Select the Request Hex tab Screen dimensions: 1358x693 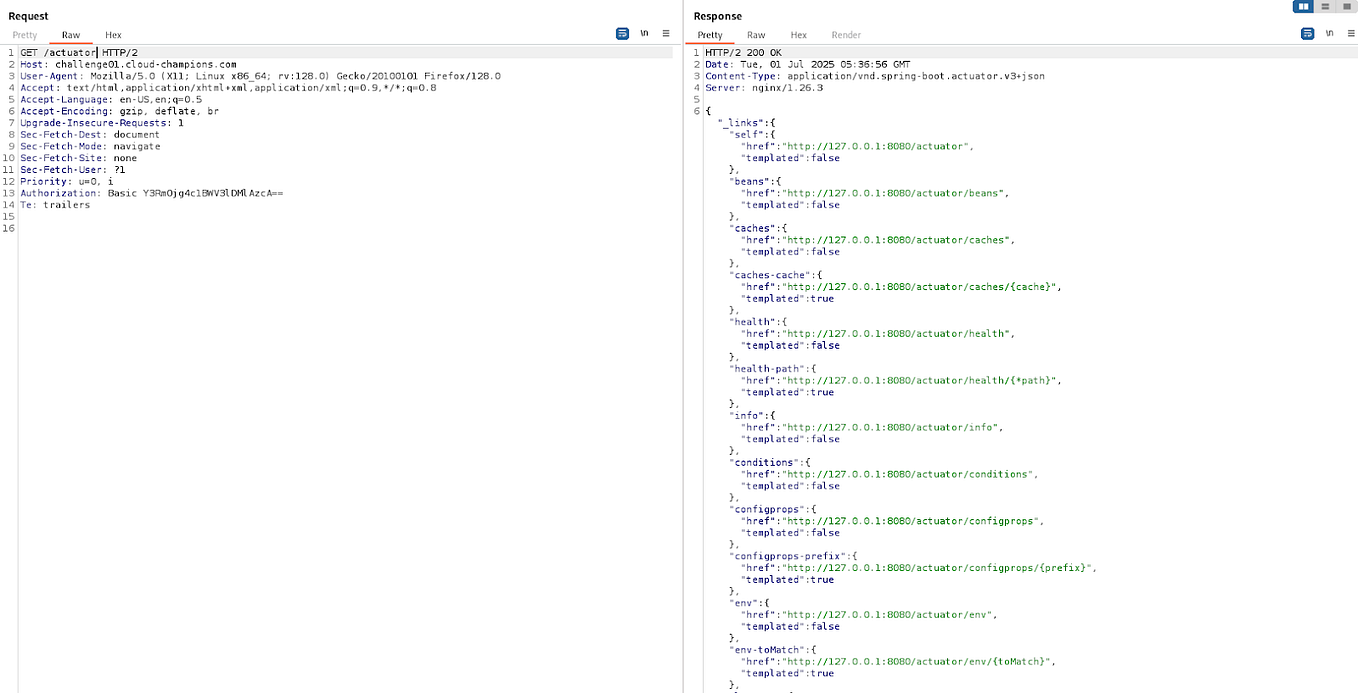tap(113, 34)
